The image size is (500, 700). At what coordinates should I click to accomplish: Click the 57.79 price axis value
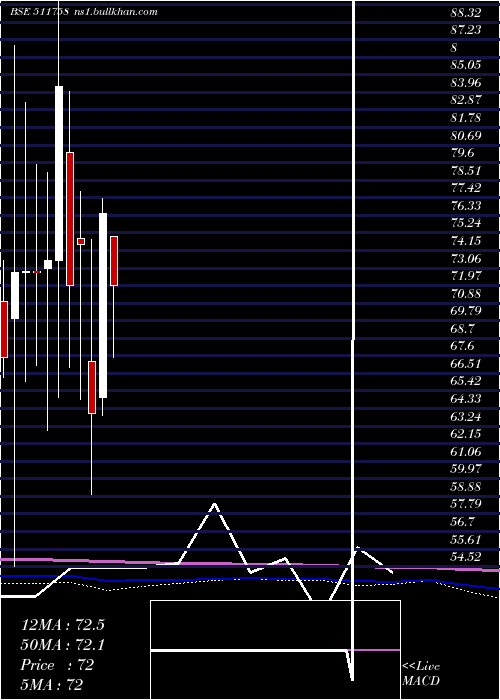point(466,504)
